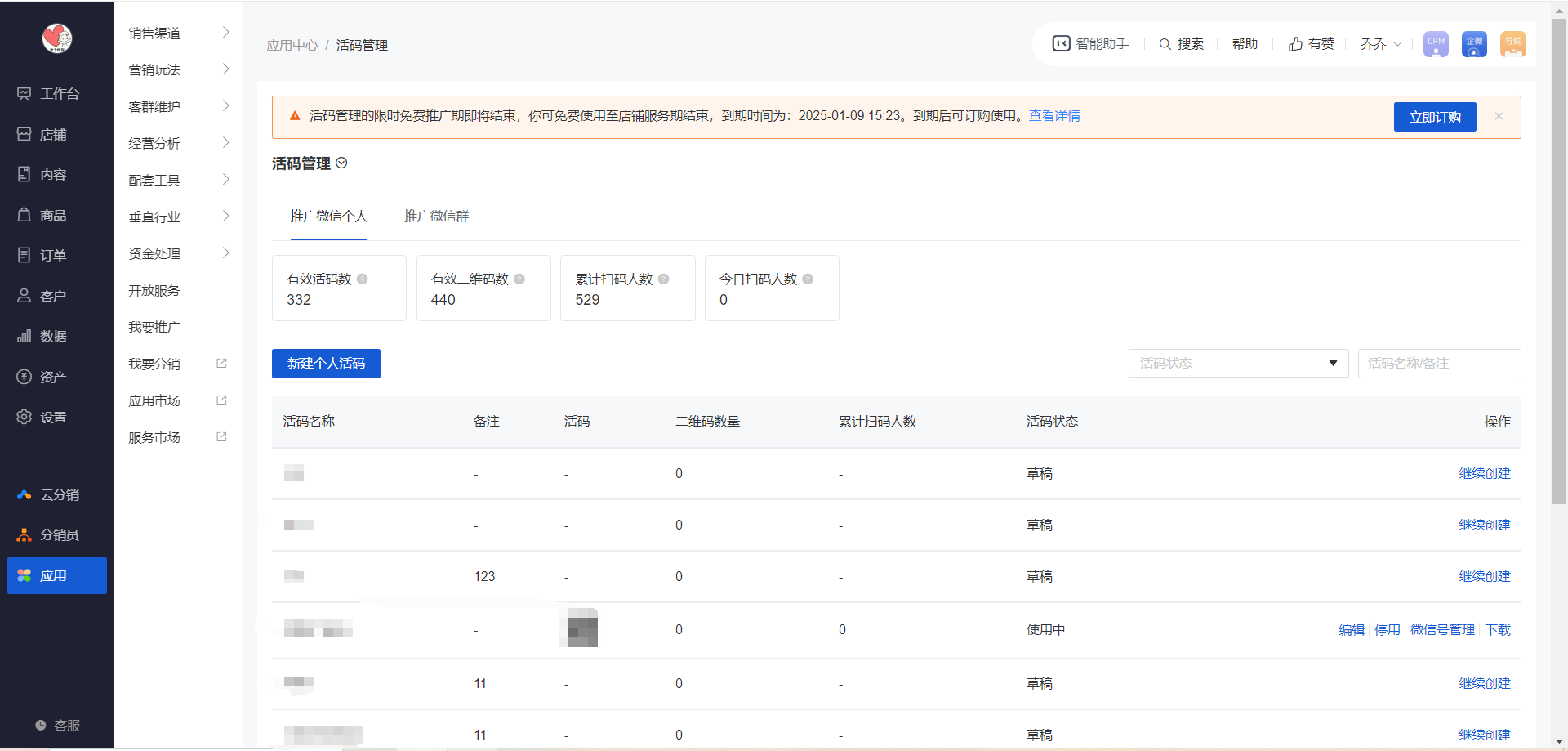Open external link icon beside 应用市场
Image resolution: width=1568 pixels, height=751 pixels.
(221, 400)
